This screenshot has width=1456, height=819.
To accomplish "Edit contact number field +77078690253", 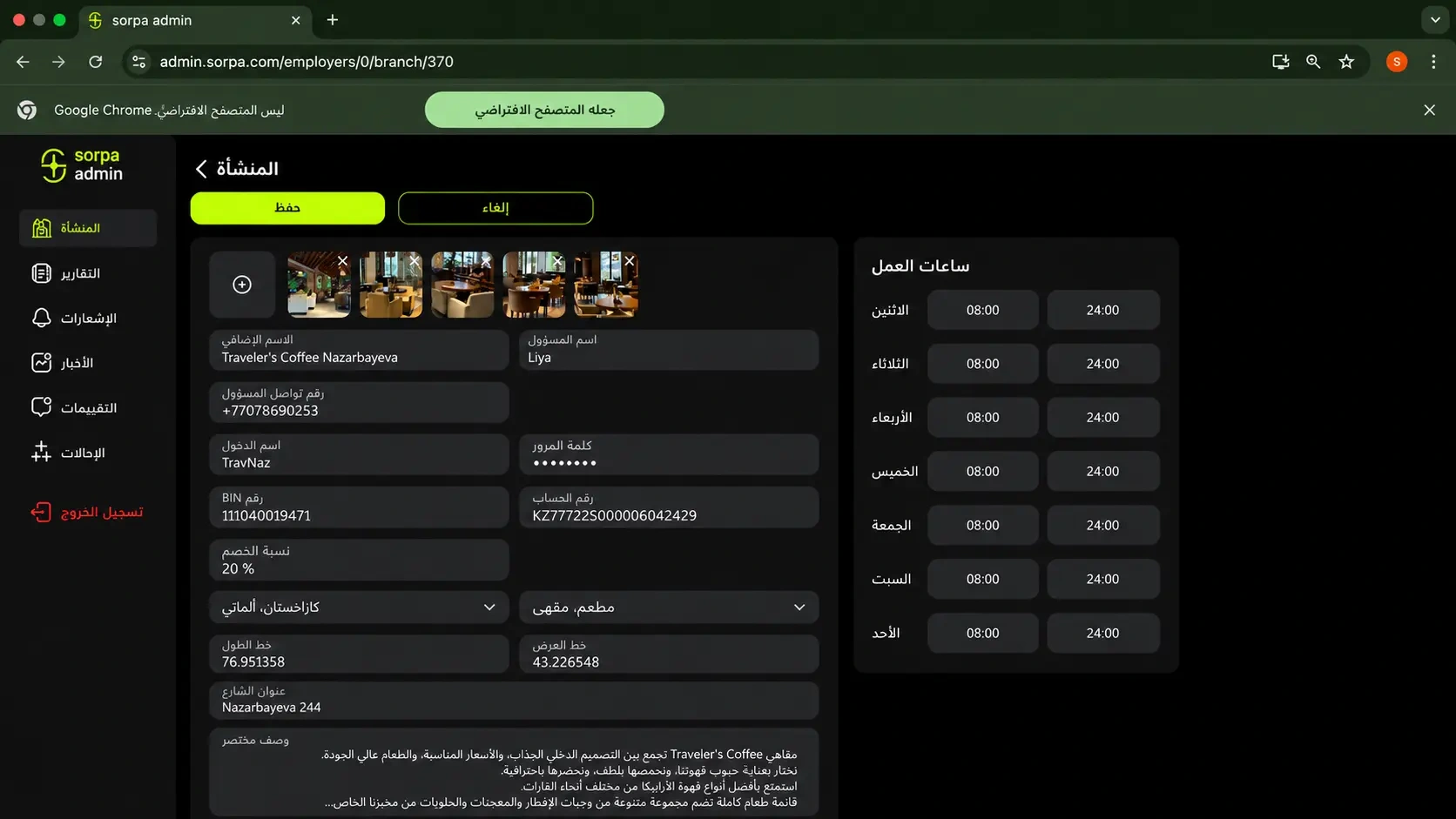I will click(359, 402).
